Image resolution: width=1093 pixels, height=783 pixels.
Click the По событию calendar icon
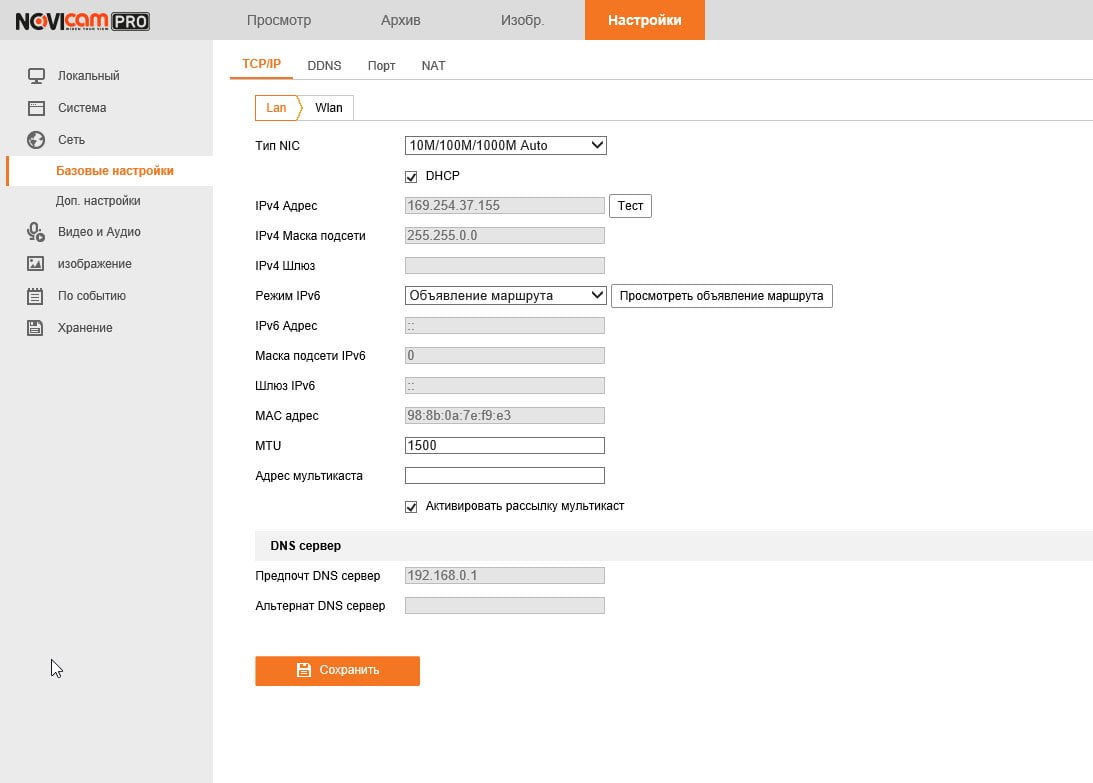click(35, 296)
